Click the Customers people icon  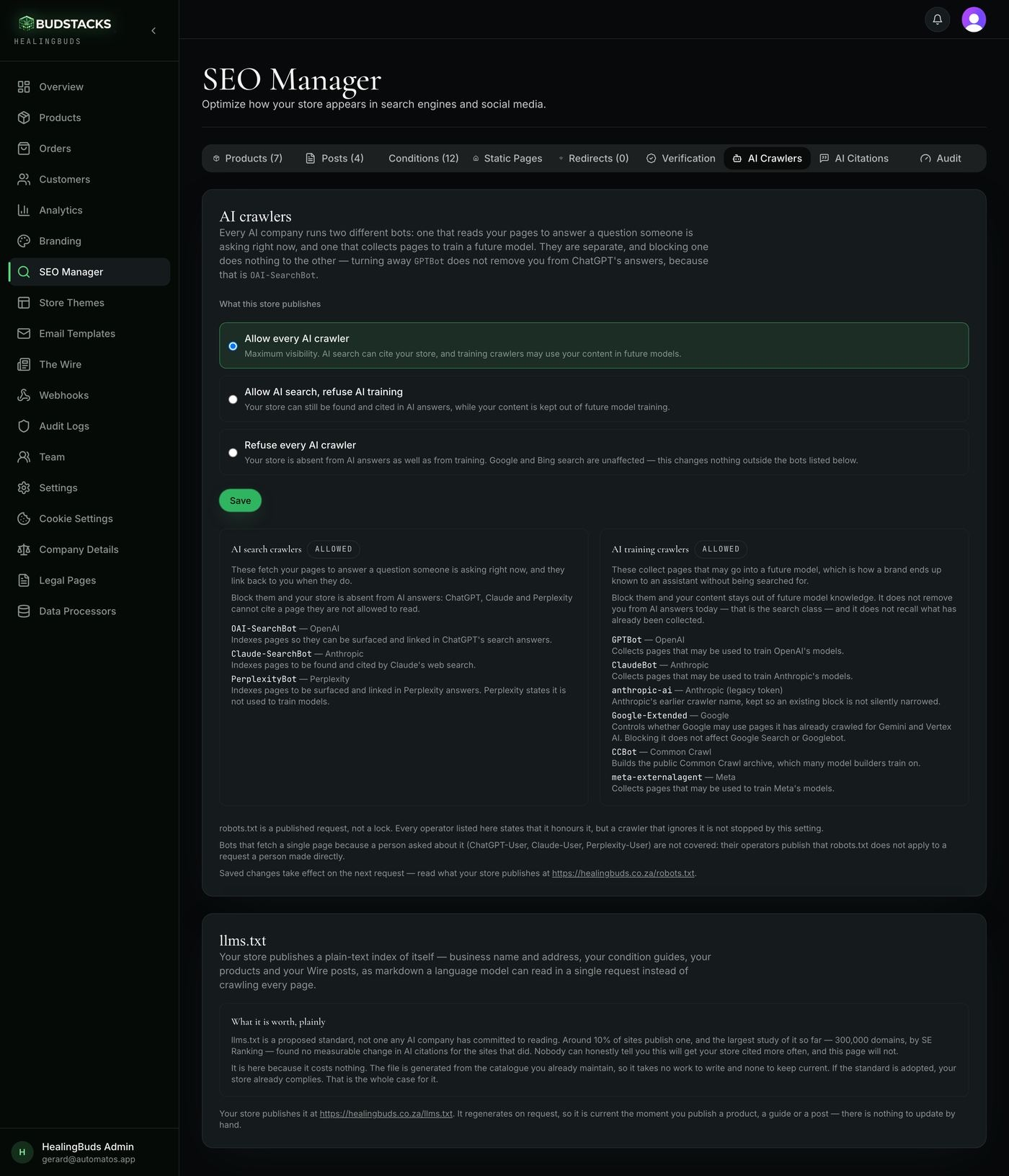click(24, 180)
